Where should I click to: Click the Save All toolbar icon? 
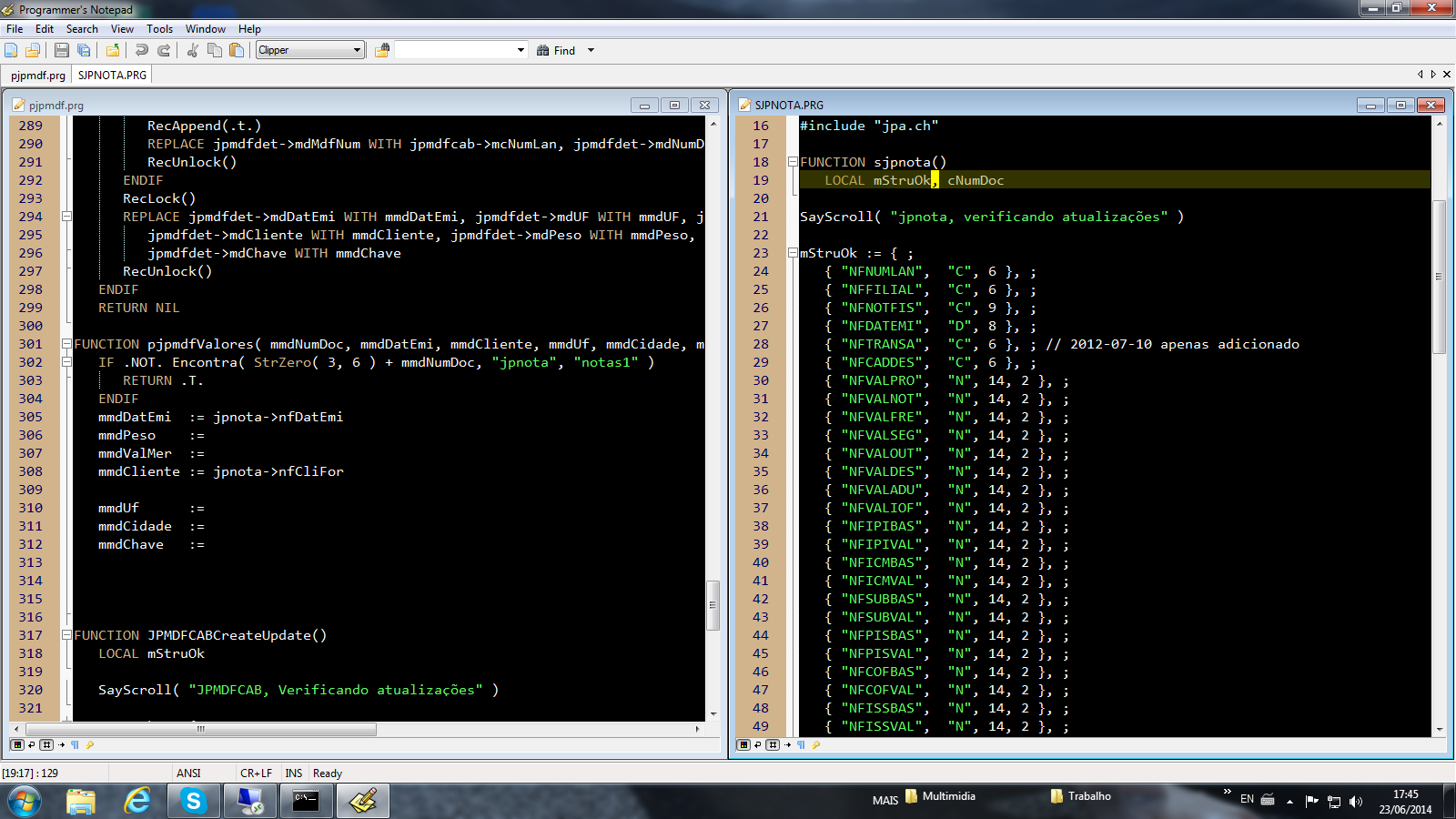[x=84, y=50]
